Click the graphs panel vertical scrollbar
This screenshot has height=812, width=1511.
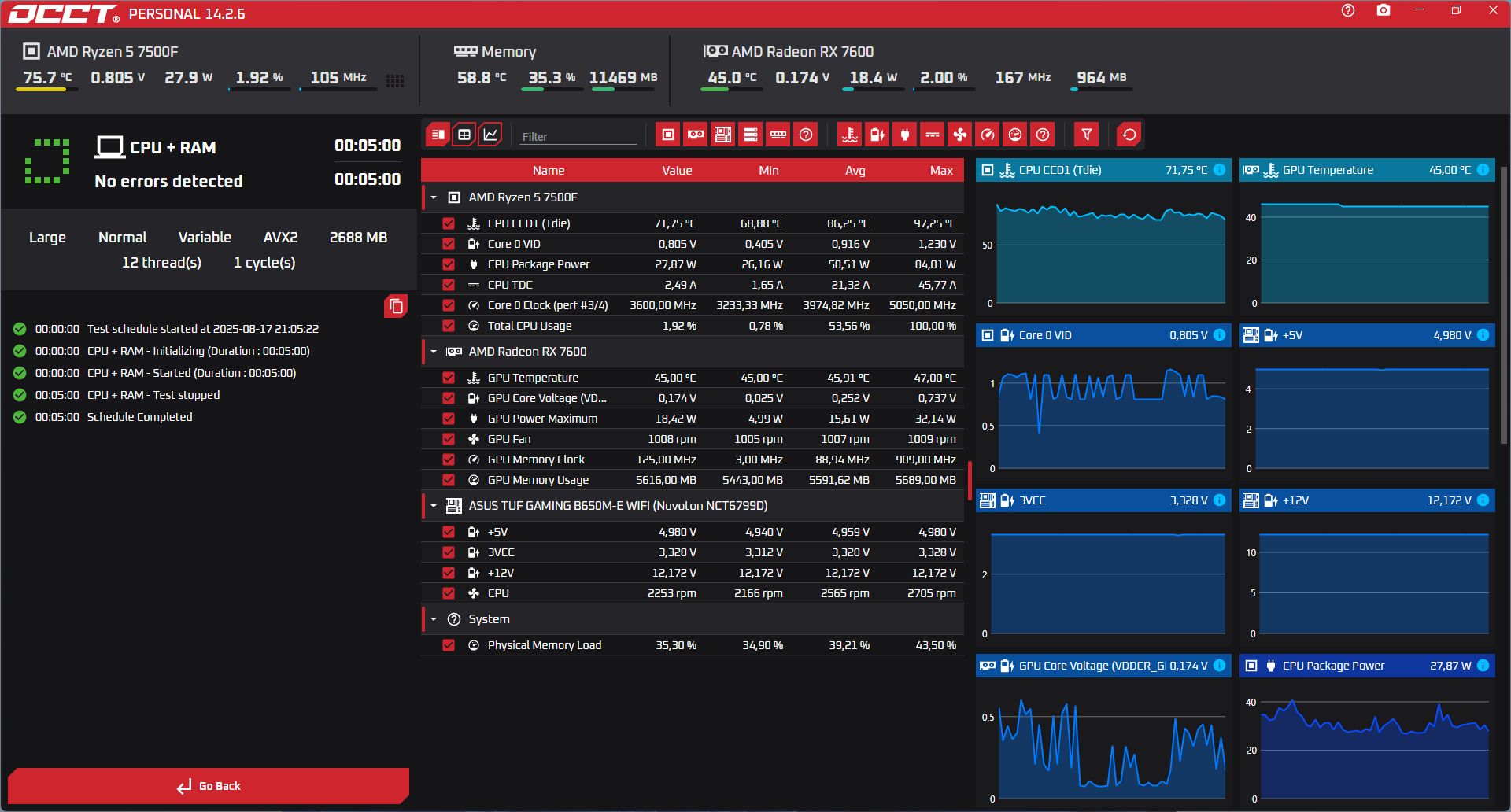pos(1504,305)
